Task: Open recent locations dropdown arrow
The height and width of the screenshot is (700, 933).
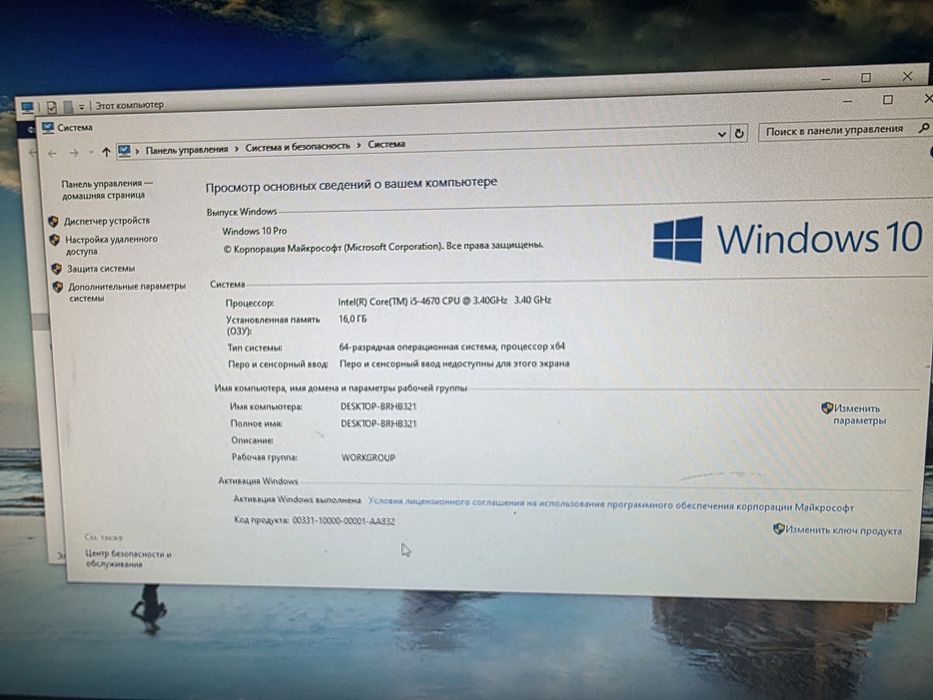Action: 91,152
